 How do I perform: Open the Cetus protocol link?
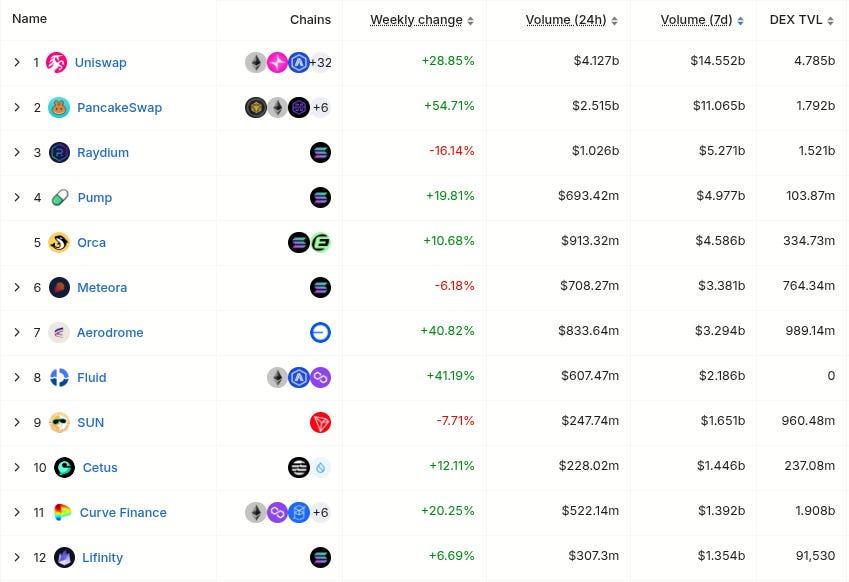pos(100,468)
